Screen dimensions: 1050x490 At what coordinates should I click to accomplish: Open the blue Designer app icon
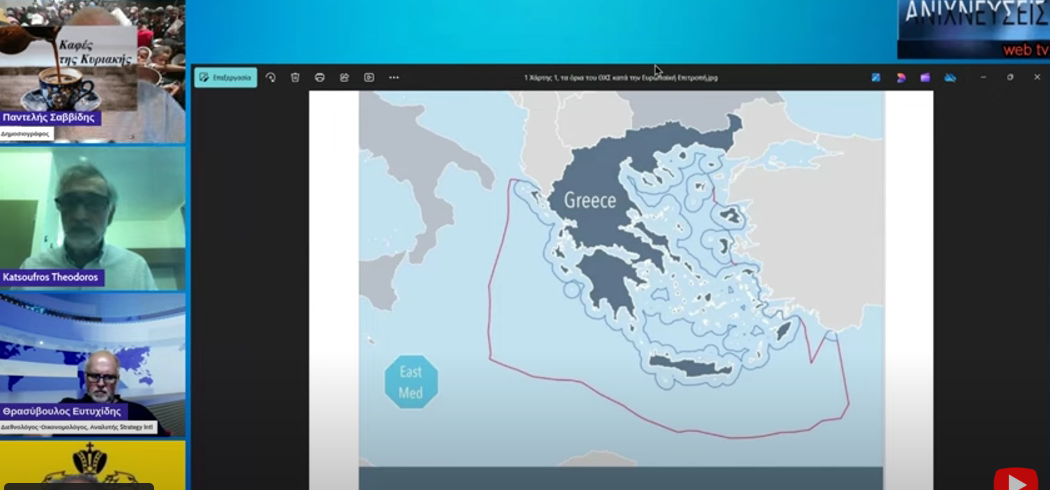[x=876, y=77]
